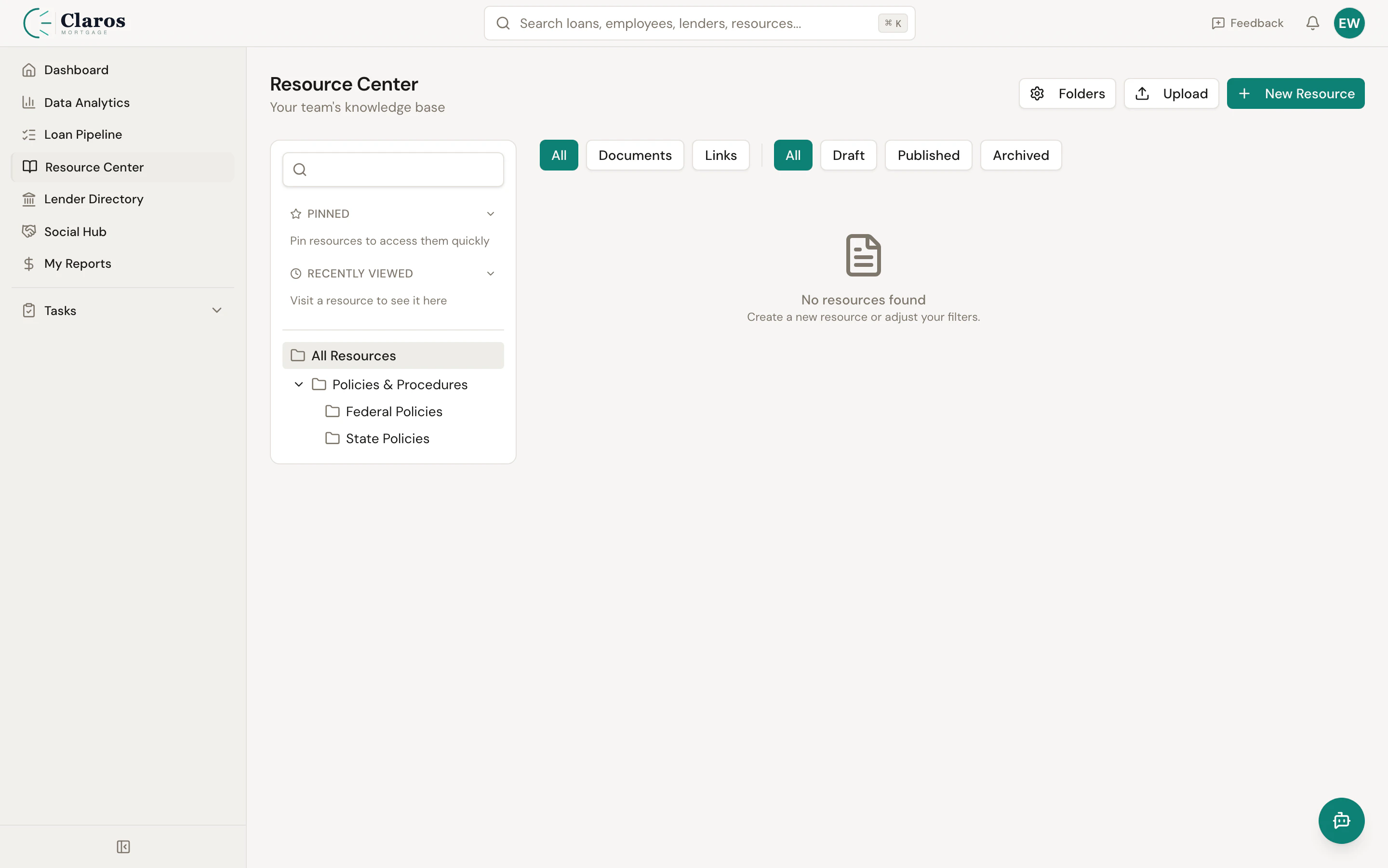The width and height of the screenshot is (1388, 868).
Task: Click the Command K shortcut badge
Action: 893,23
